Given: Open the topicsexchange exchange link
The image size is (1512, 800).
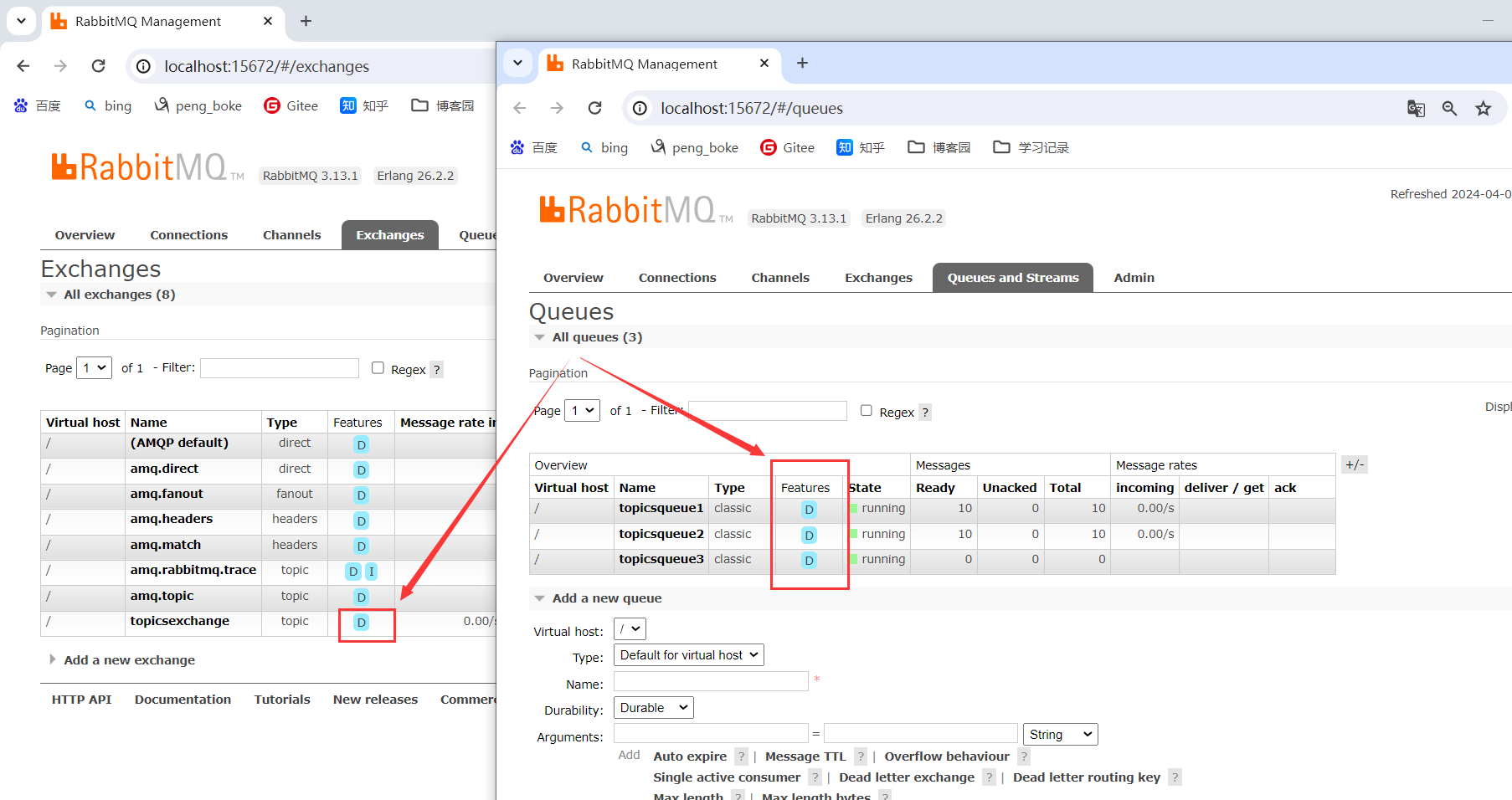Looking at the screenshot, I should coord(180,621).
